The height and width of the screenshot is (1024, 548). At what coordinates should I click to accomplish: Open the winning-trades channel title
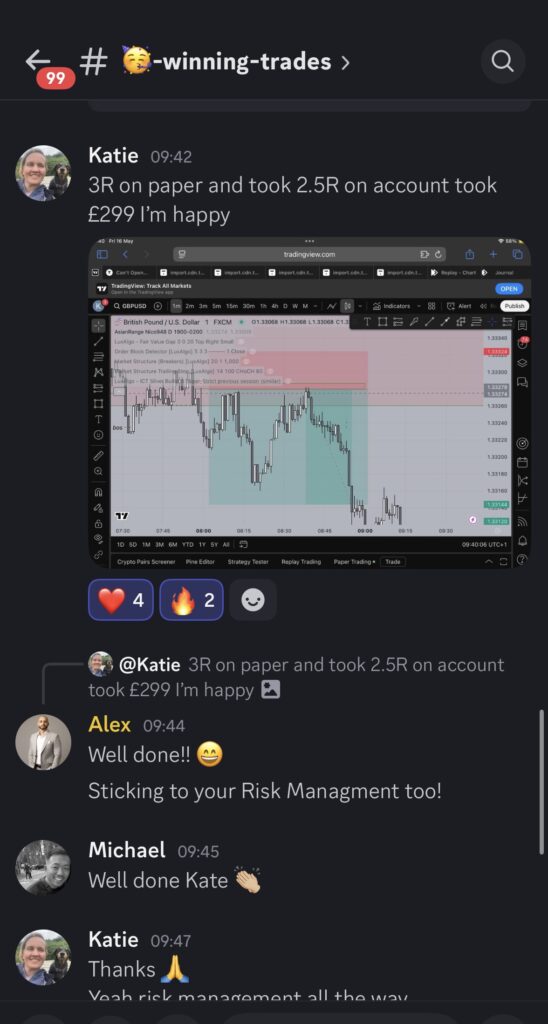(x=227, y=62)
